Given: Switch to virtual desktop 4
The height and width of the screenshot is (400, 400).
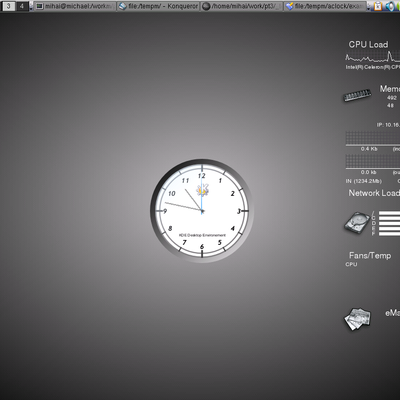Looking at the screenshot, I should point(22,6).
